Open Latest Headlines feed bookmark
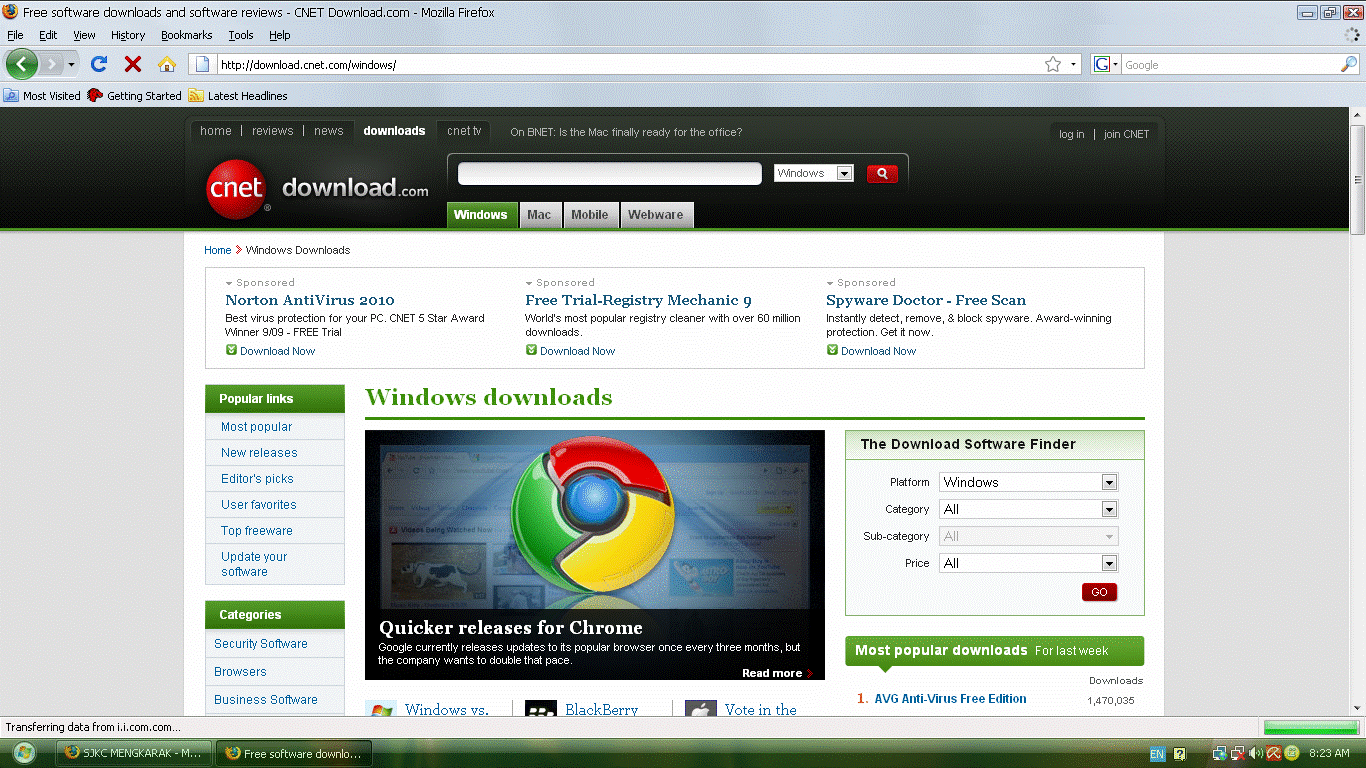 point(238,96)
